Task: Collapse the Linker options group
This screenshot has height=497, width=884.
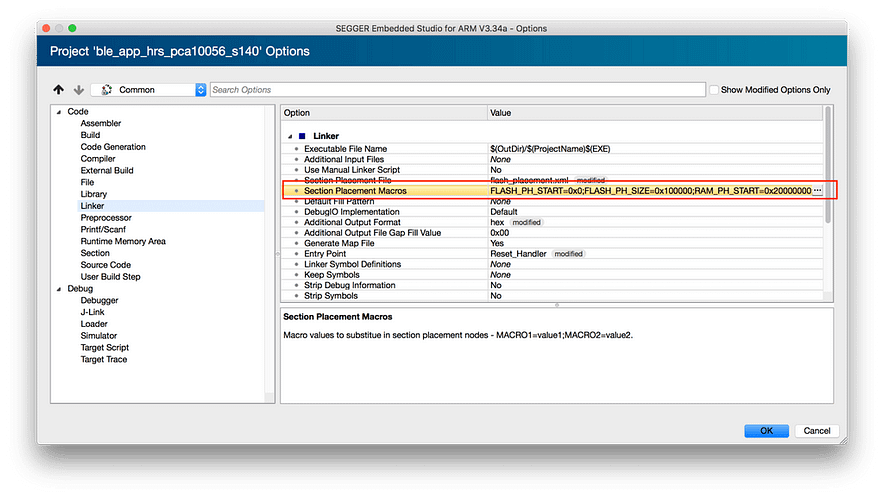Action: 290,136
